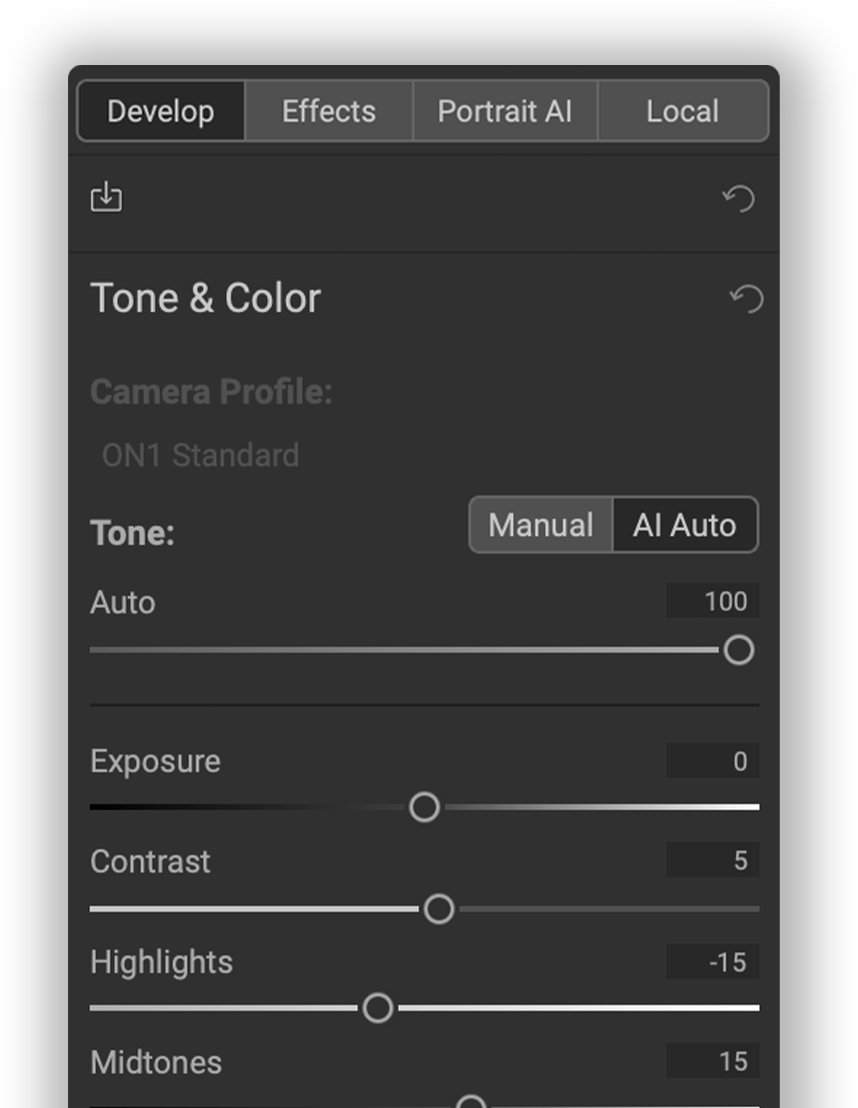
Task: Switch Tone mode to Manual
Action: click(540, 524)
